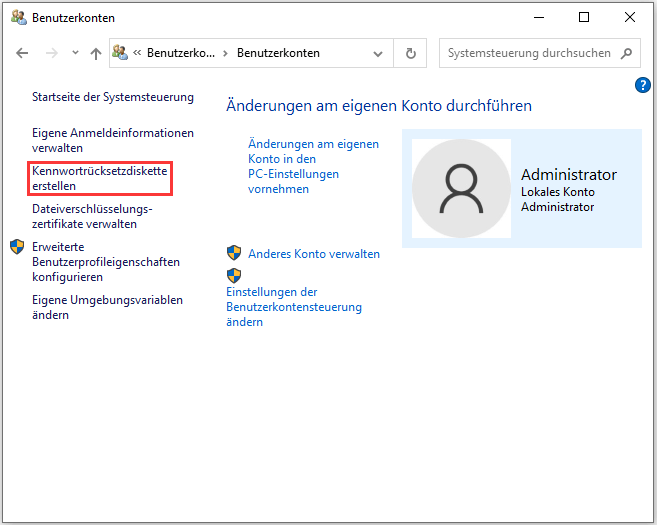
Task: Refresh the Benutzerkonten address bar
Action: pos(410,53)
